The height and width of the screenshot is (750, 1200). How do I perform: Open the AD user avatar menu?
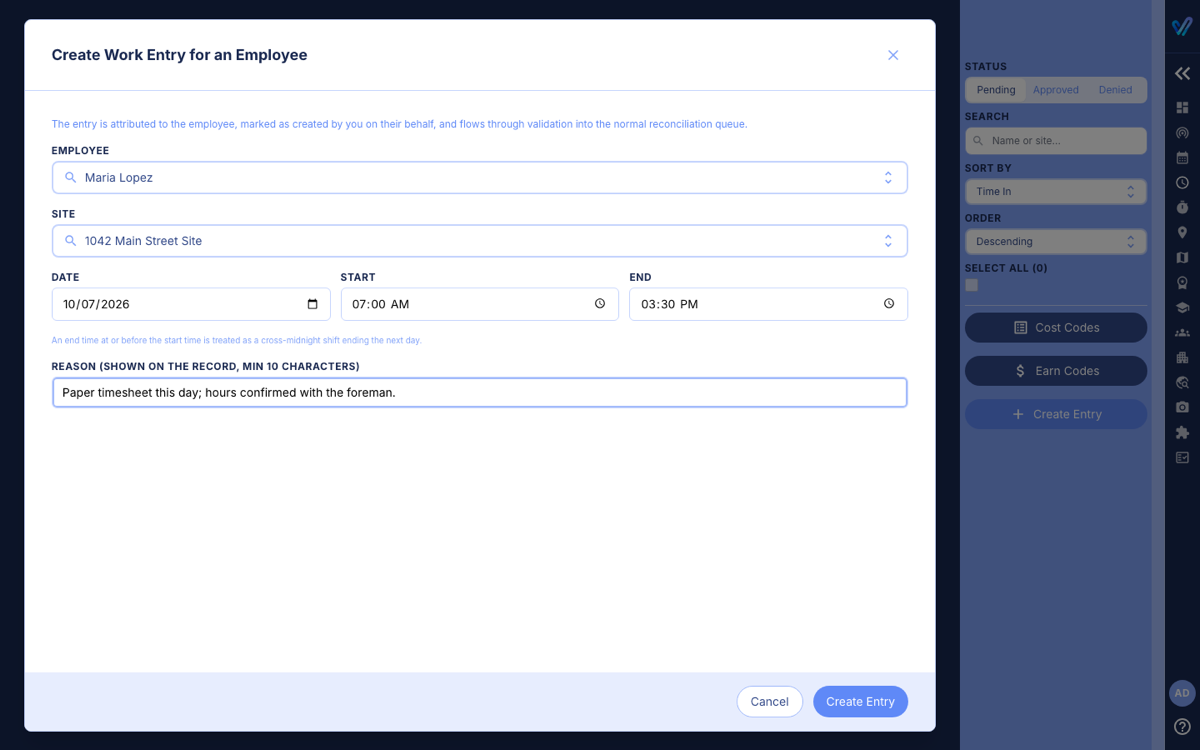click(x=1182, y=693)
